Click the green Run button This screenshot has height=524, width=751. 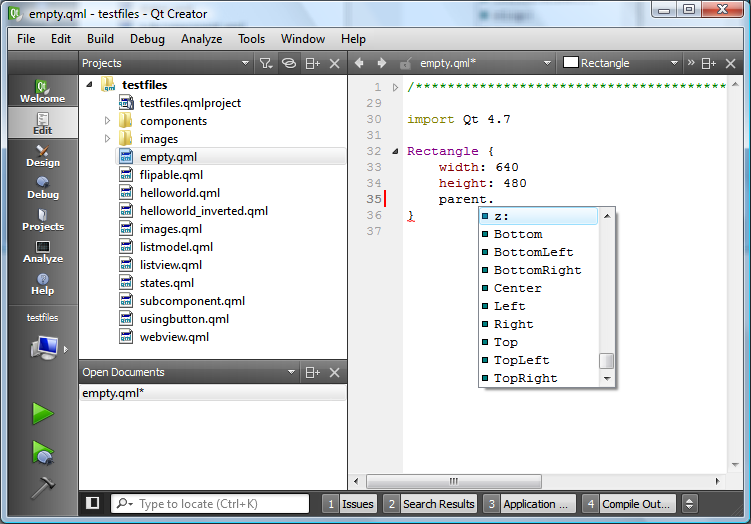pos(42,413)
